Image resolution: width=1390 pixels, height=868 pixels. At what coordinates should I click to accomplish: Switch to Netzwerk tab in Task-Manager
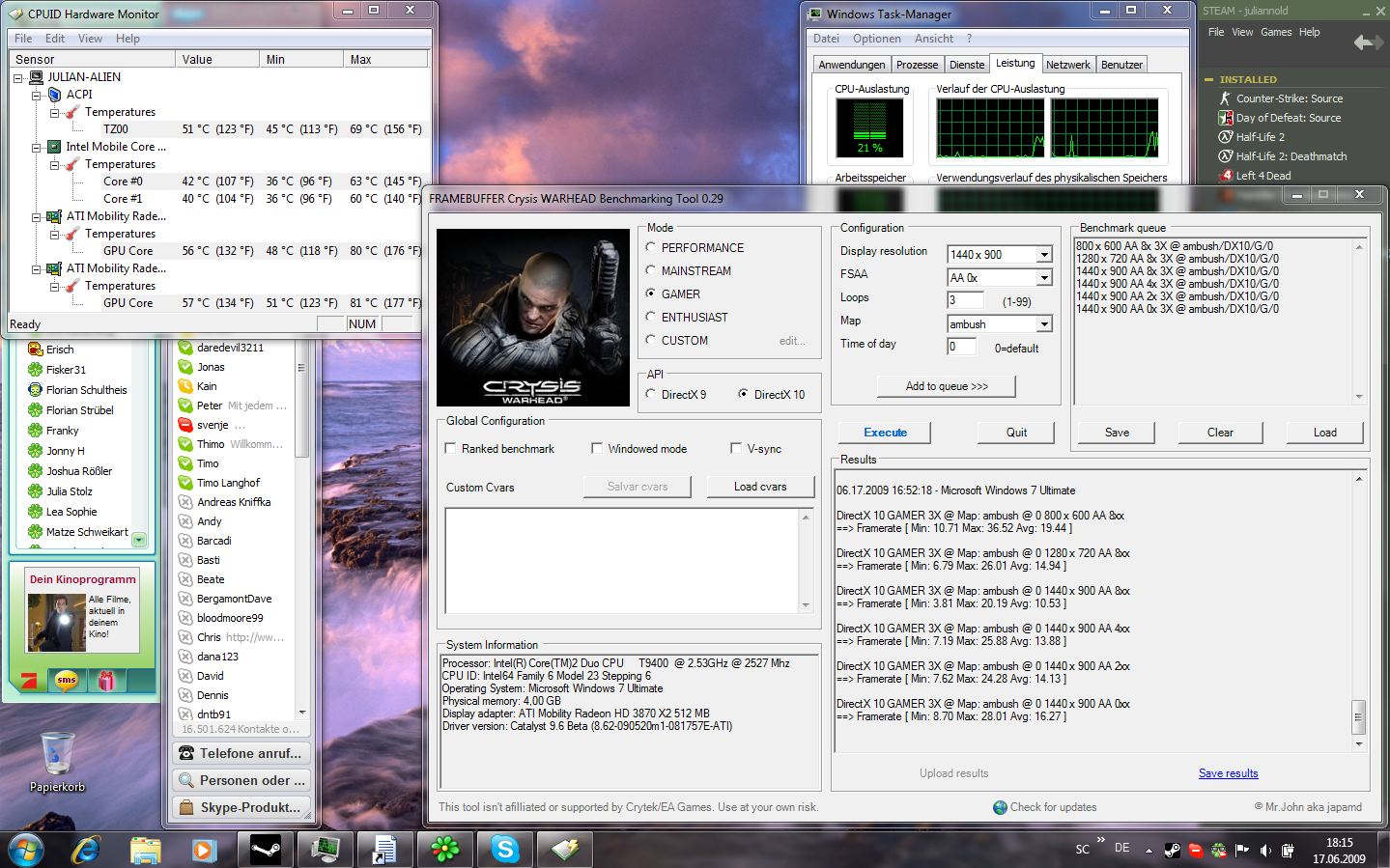click(x=1067, y=65)
